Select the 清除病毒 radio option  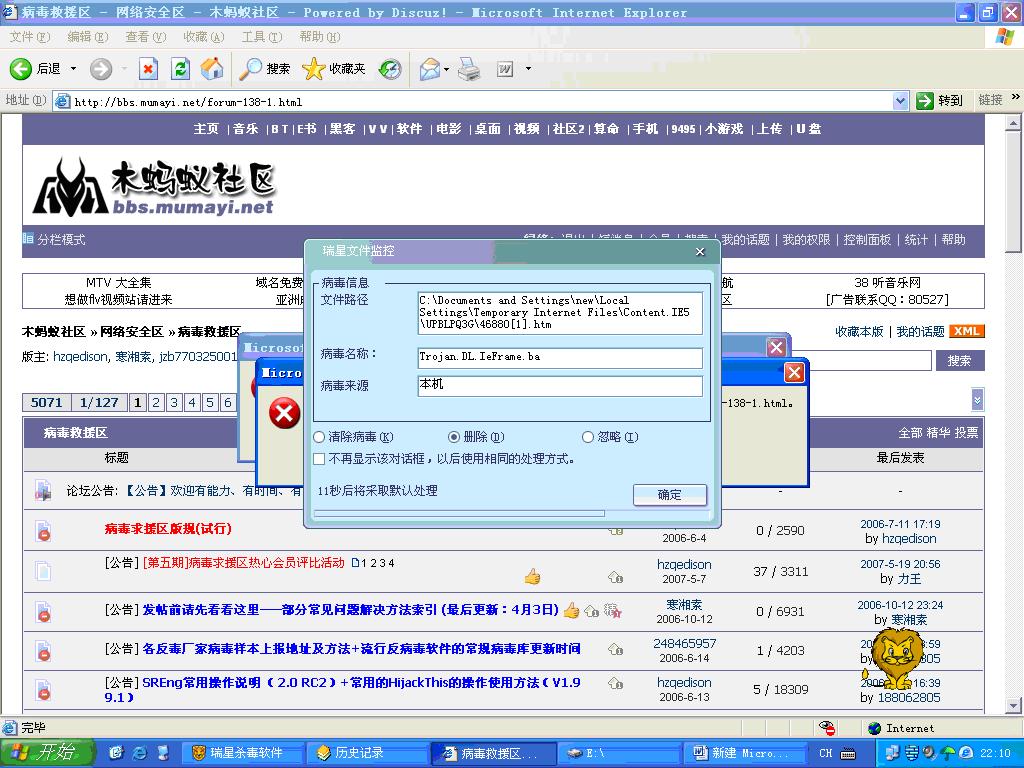click(x=320, y=437)
